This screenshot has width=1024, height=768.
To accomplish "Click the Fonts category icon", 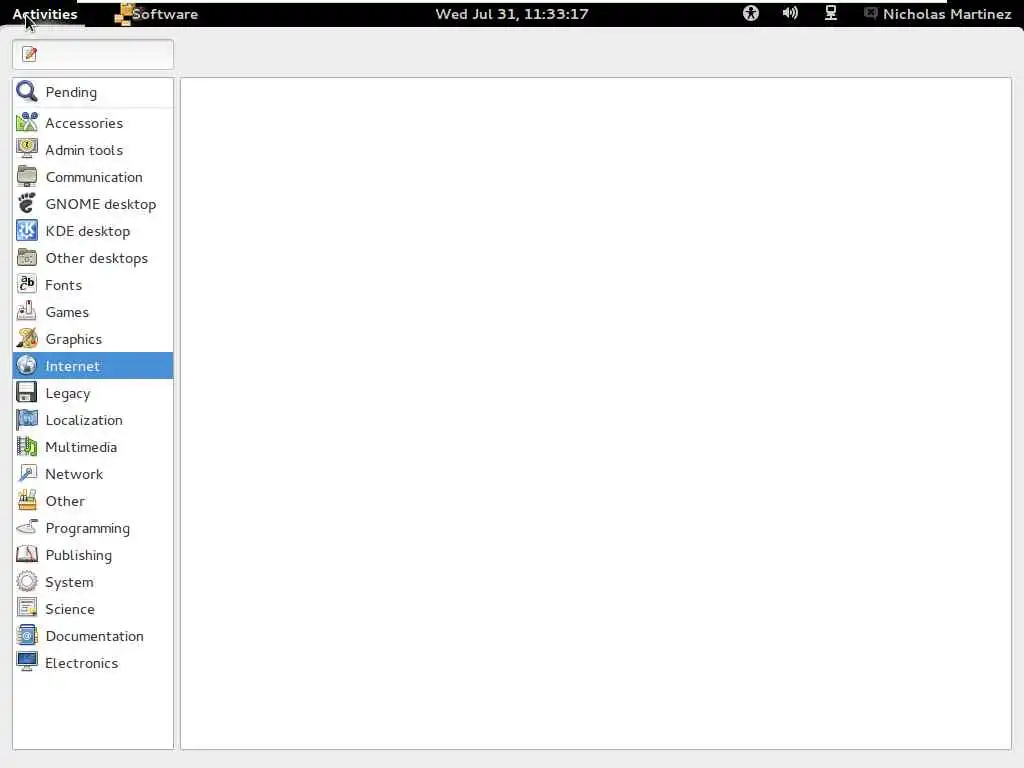I will pyautogui.click(x=27, y=285).
